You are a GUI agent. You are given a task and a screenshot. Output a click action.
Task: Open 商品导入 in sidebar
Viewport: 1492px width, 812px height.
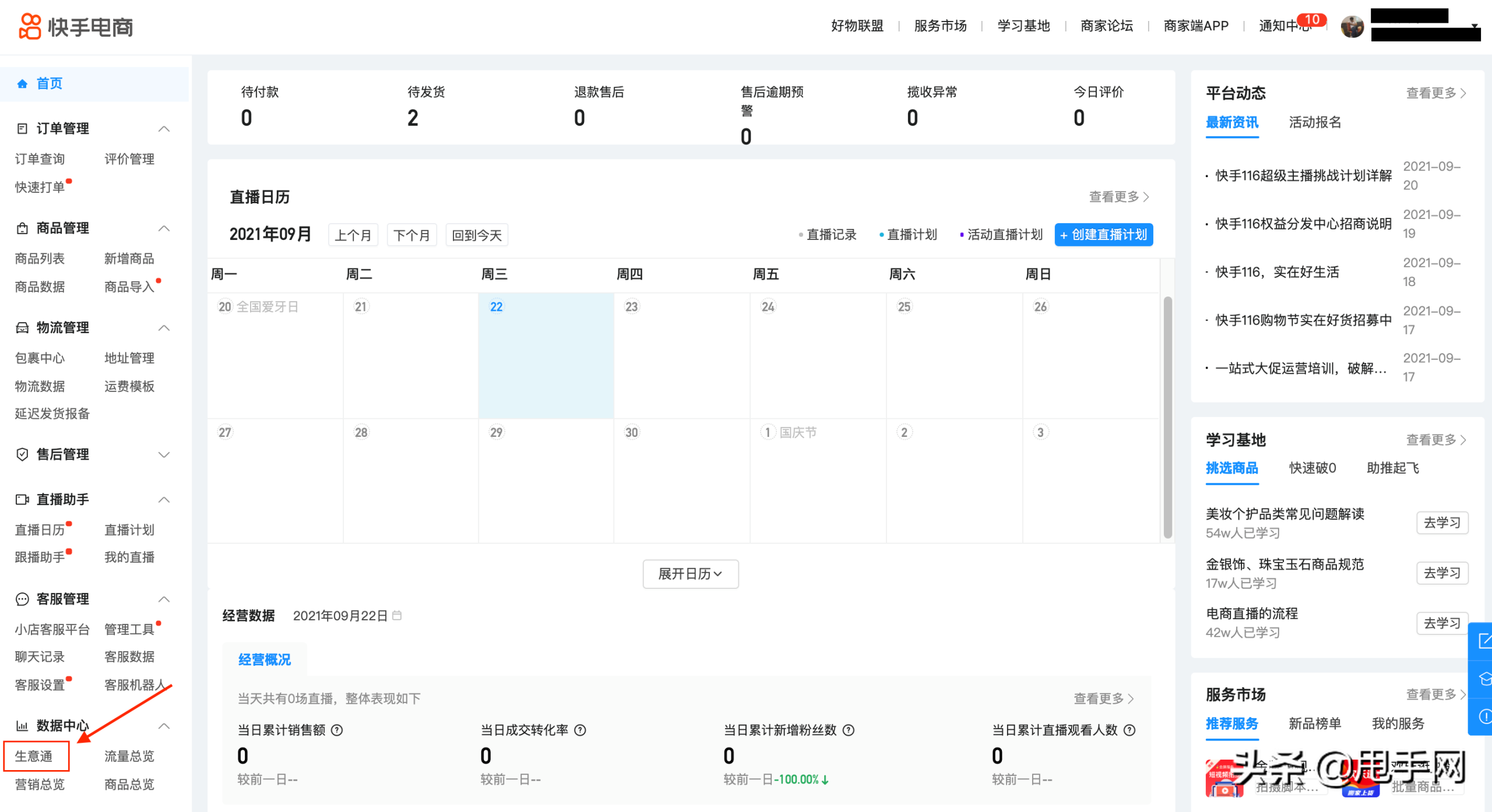(x=129, y=287)
